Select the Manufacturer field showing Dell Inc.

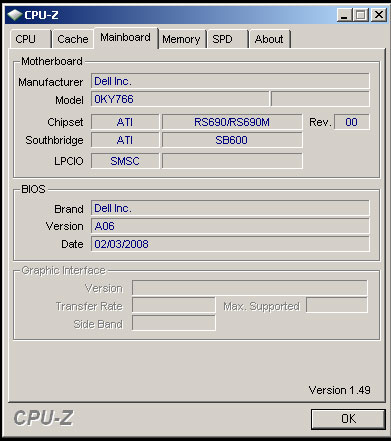(230, 81)
